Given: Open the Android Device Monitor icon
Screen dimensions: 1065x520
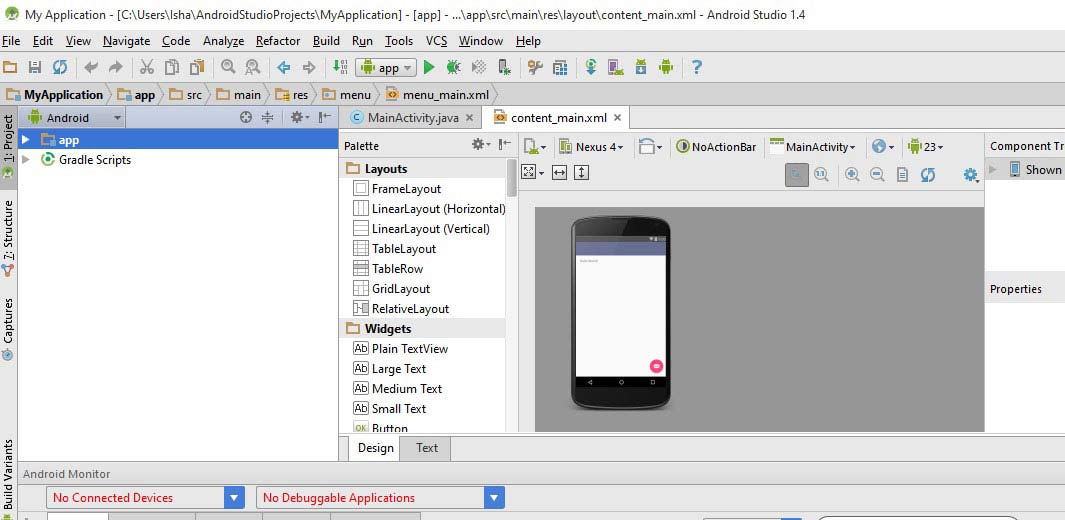Looking at the screenshot, I should click(x=666, y=67).
